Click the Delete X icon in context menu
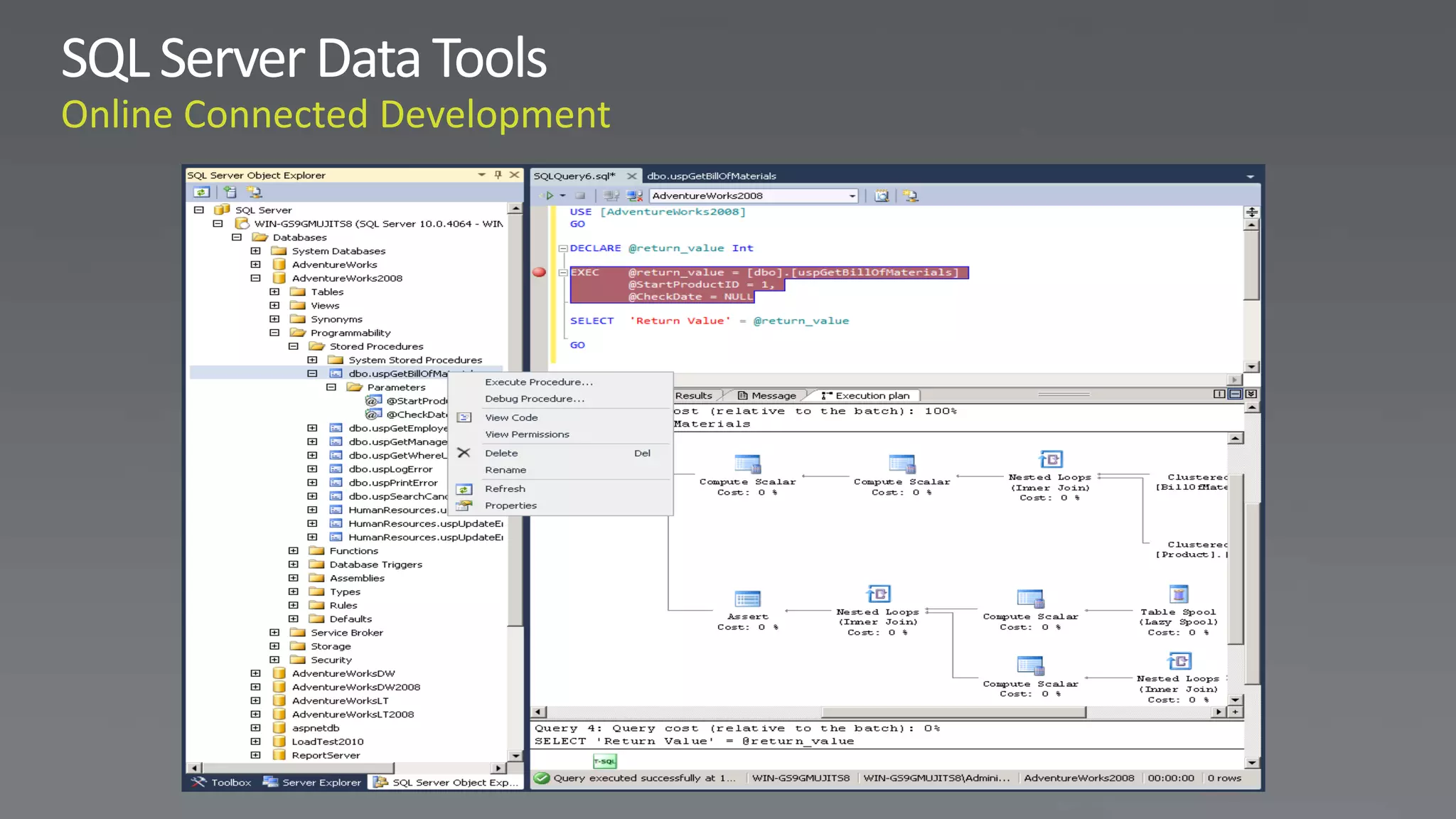Viewport: 1456px width, 819px height. point(464,453)
